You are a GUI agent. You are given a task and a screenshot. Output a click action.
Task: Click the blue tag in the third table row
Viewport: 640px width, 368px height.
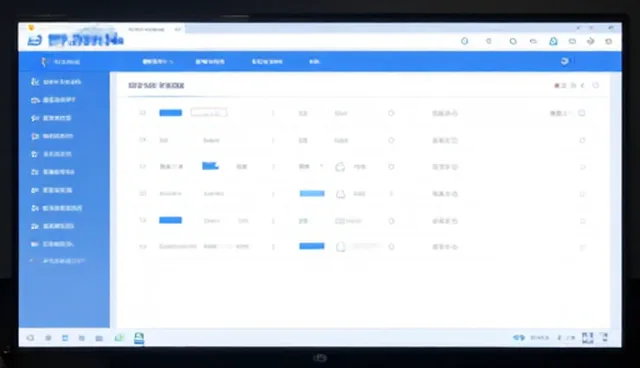[210, 166]
